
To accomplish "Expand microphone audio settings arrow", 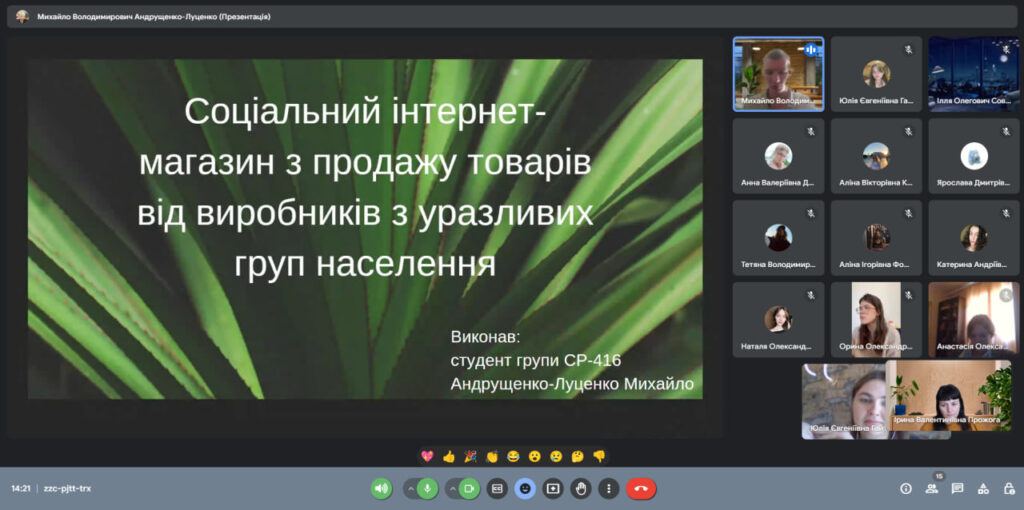I will pos(409,489).
